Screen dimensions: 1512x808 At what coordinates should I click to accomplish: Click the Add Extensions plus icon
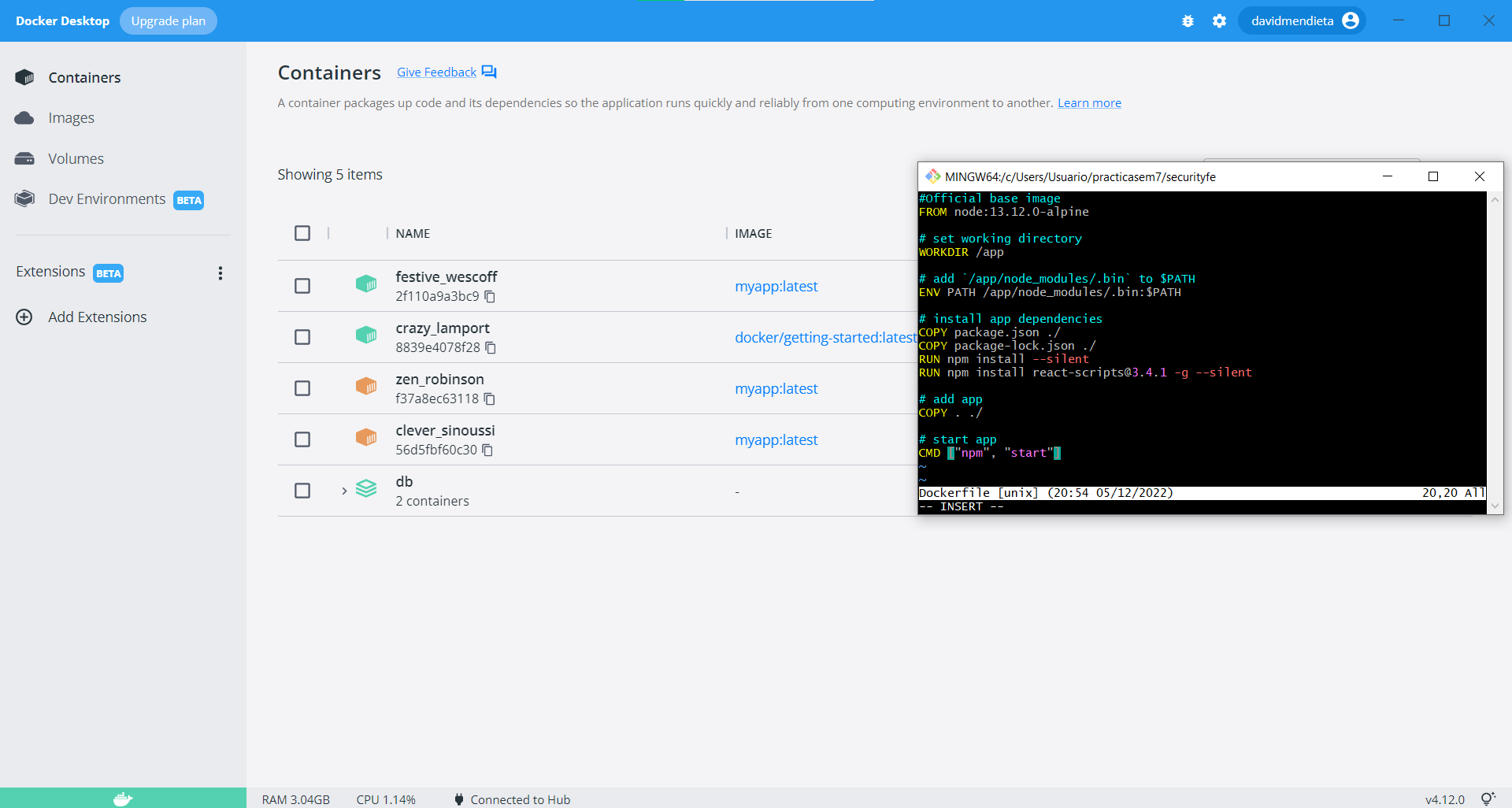pyautogui.click(x=23, y=317)
